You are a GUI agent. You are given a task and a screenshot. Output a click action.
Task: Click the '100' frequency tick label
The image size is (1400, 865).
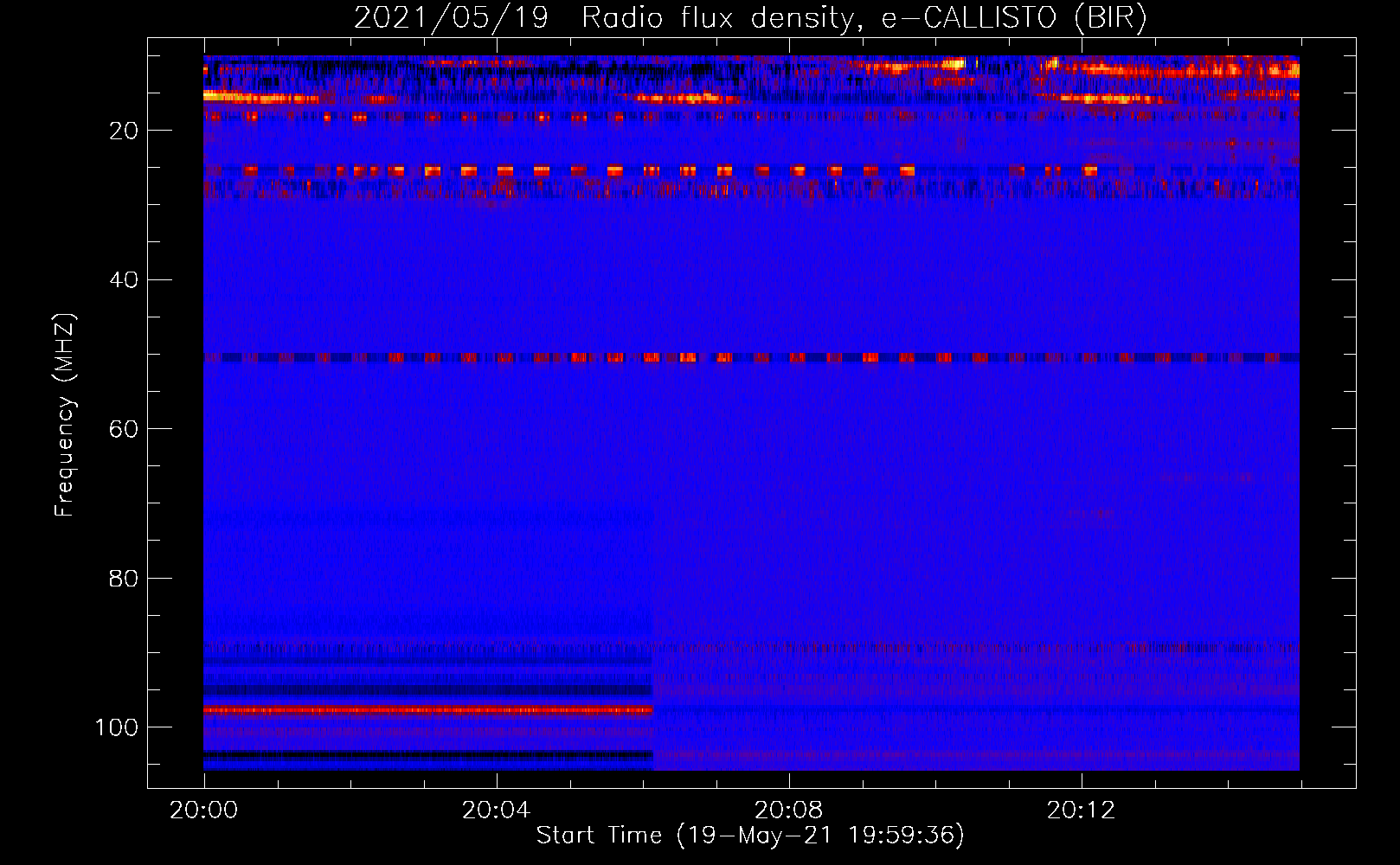coord(117,727)
